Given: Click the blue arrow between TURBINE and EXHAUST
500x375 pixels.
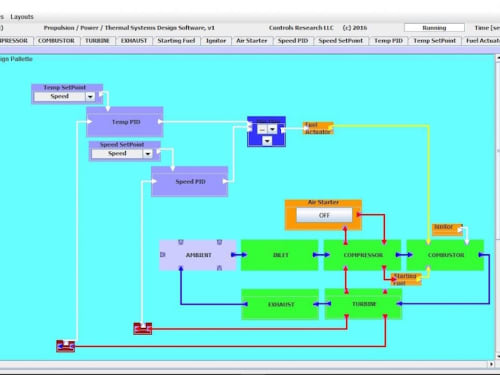Looking at the screenshot, I should coord(322,304).
